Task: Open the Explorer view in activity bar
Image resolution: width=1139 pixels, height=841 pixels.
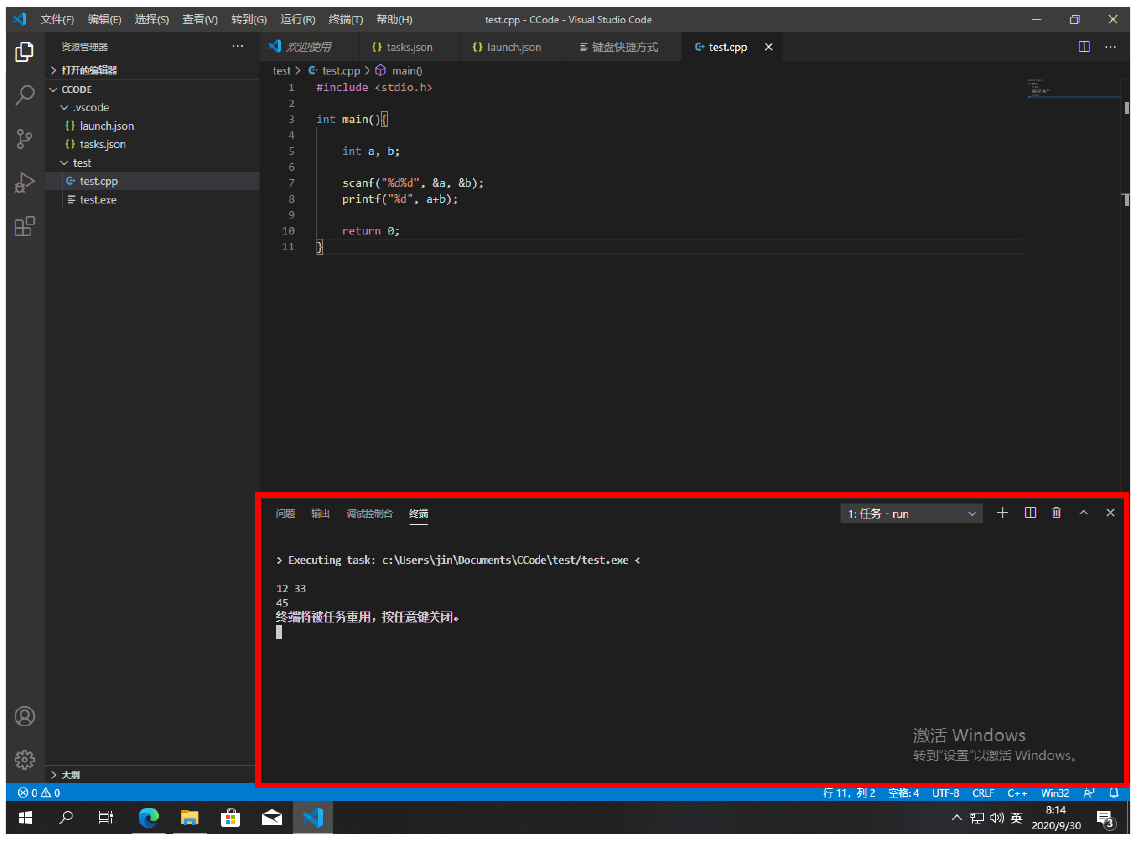Action: point(25,52)
